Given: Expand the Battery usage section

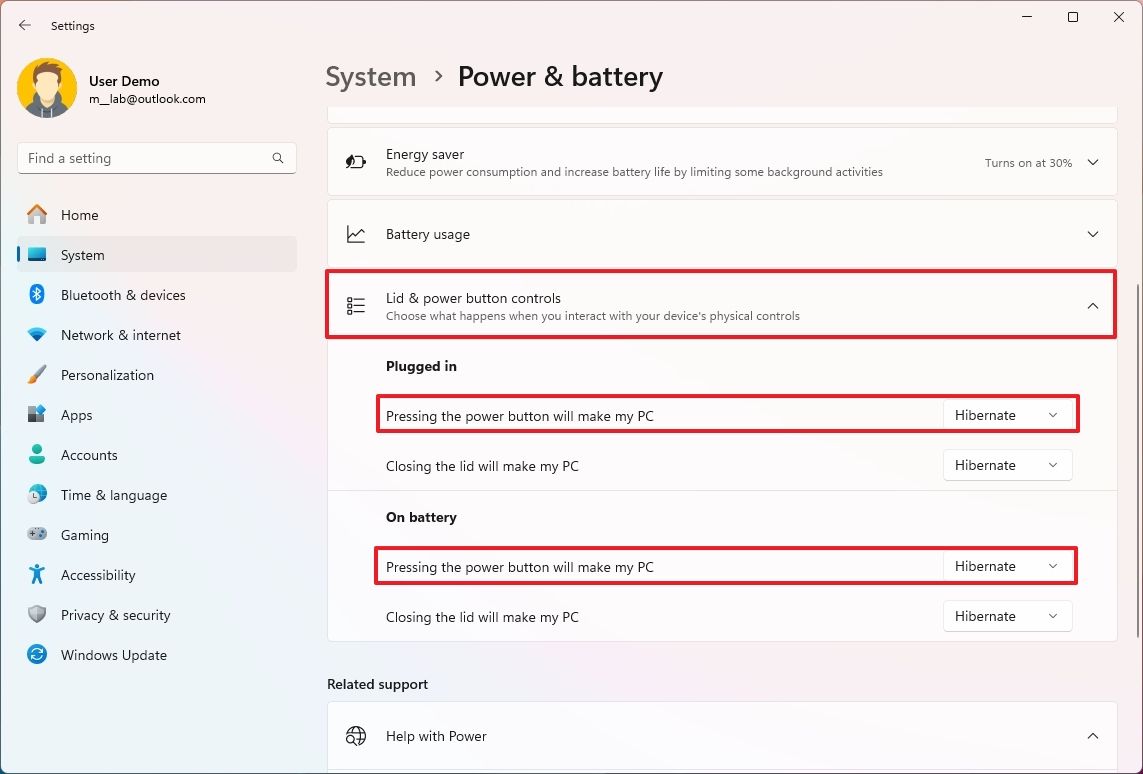Looking at the screenshot, I should pos(1093,234).
